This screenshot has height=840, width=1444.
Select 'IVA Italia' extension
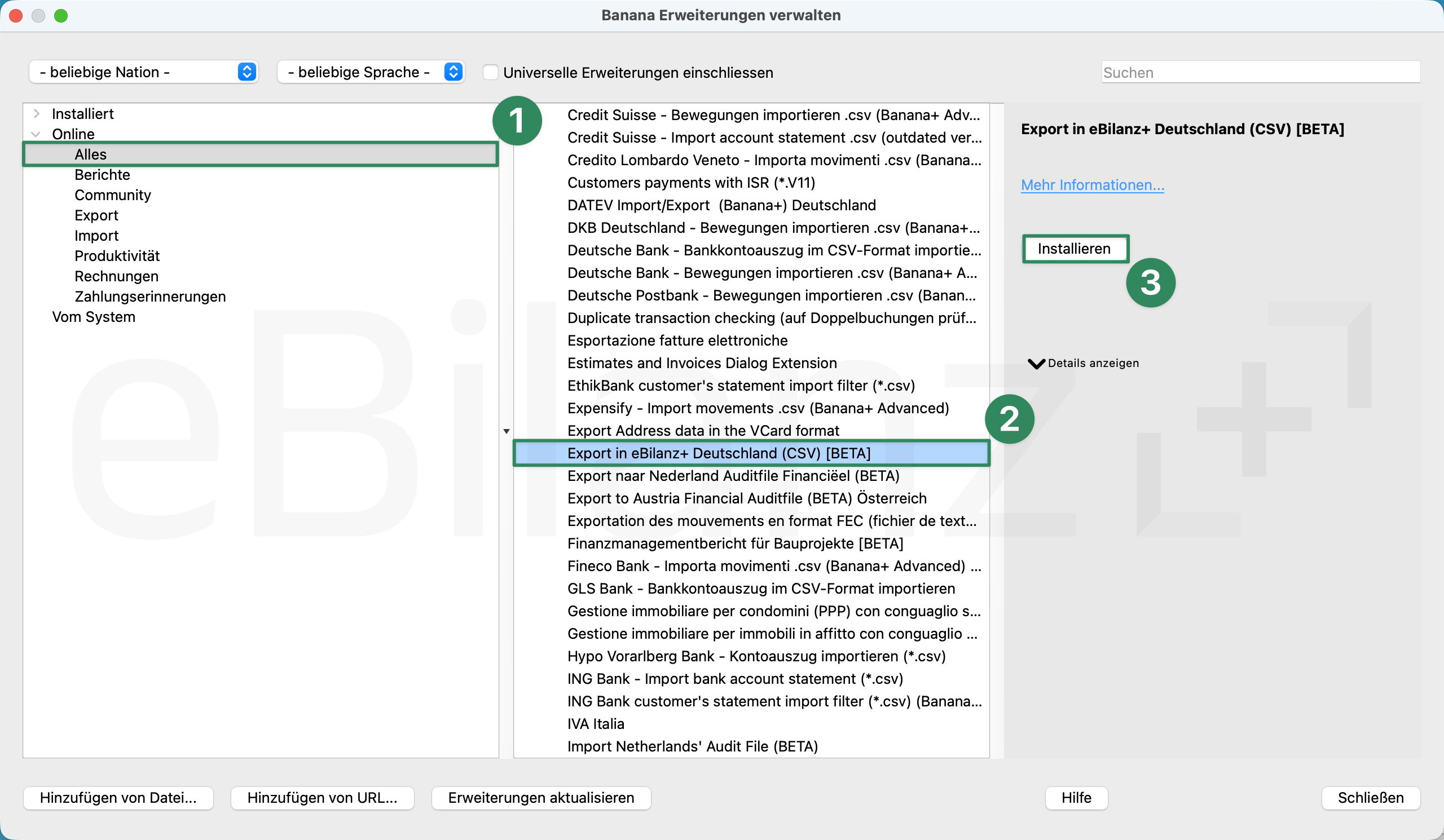(x=751, y=724)
